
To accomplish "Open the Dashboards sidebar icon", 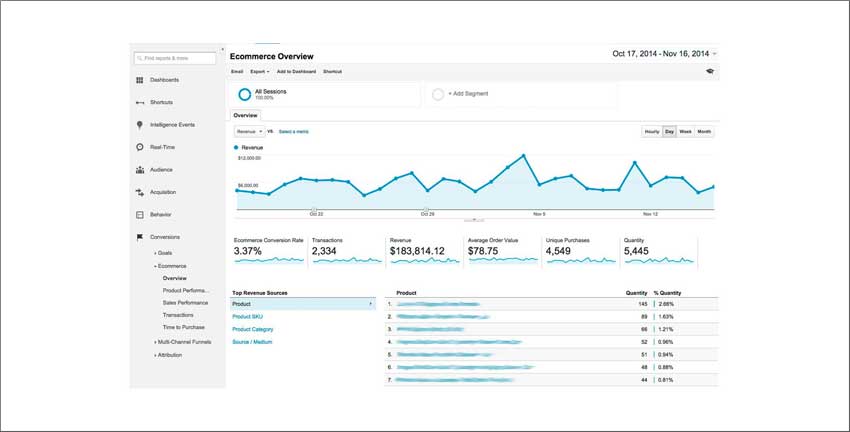I will (140, 80).
